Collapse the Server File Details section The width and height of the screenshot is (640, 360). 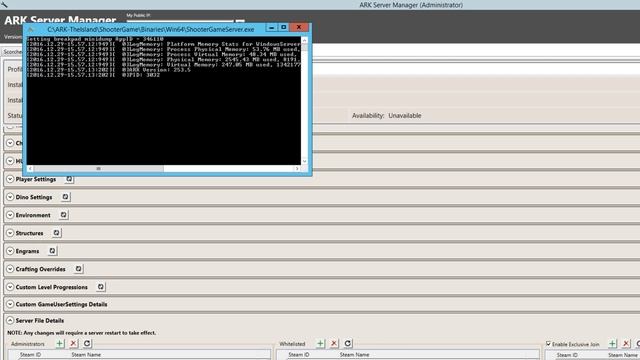pos(10,320)
